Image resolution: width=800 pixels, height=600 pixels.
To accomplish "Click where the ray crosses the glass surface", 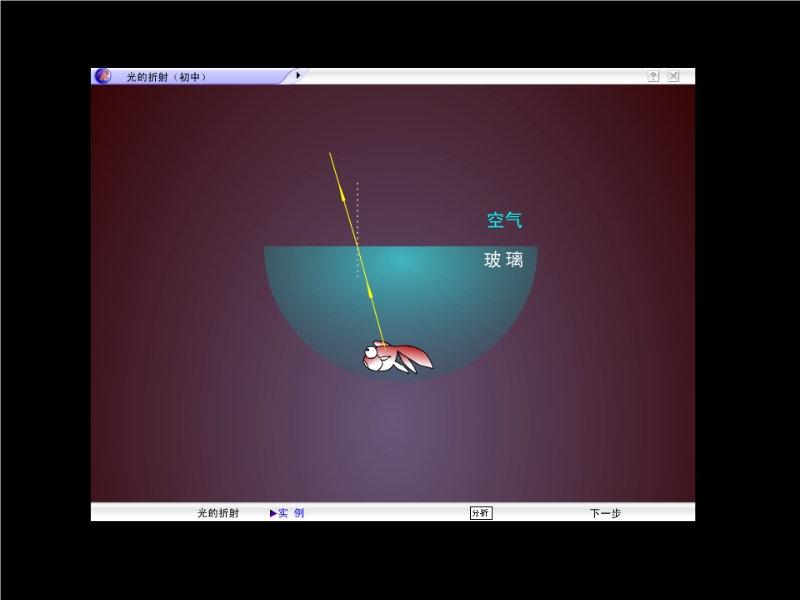I will coord(357,247).
